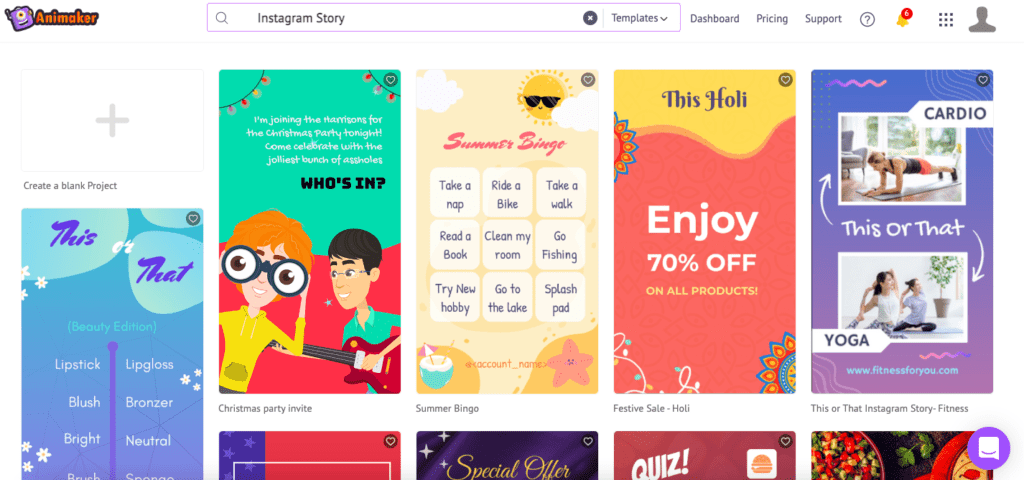1024x480 pixels.
Task: Click the Animaker logo
Action: tap(52, 18)
